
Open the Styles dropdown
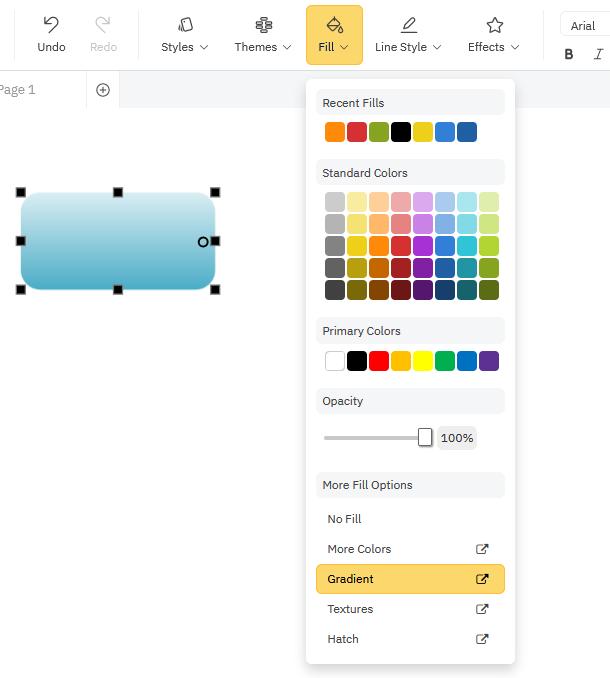pyautogui.click(x=185, y=35)
